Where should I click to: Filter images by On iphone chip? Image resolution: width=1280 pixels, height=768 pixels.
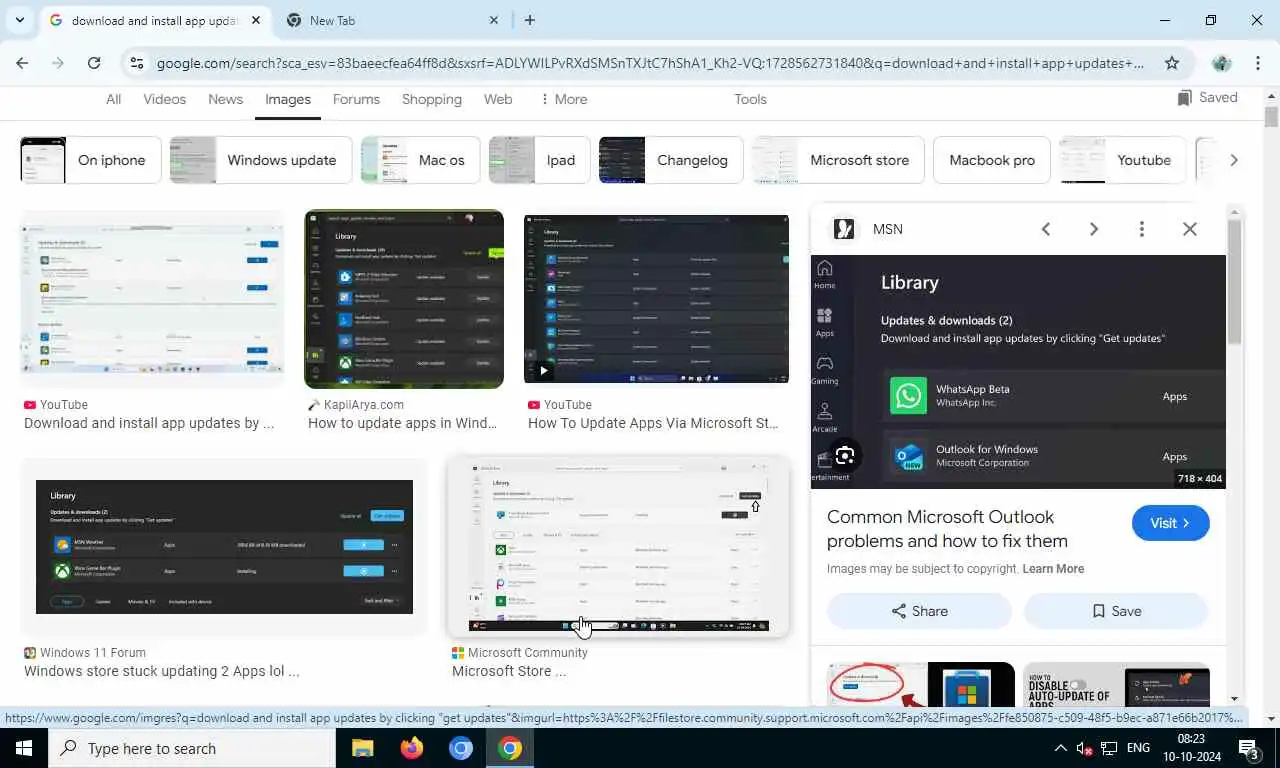click(x=90, y=160)
